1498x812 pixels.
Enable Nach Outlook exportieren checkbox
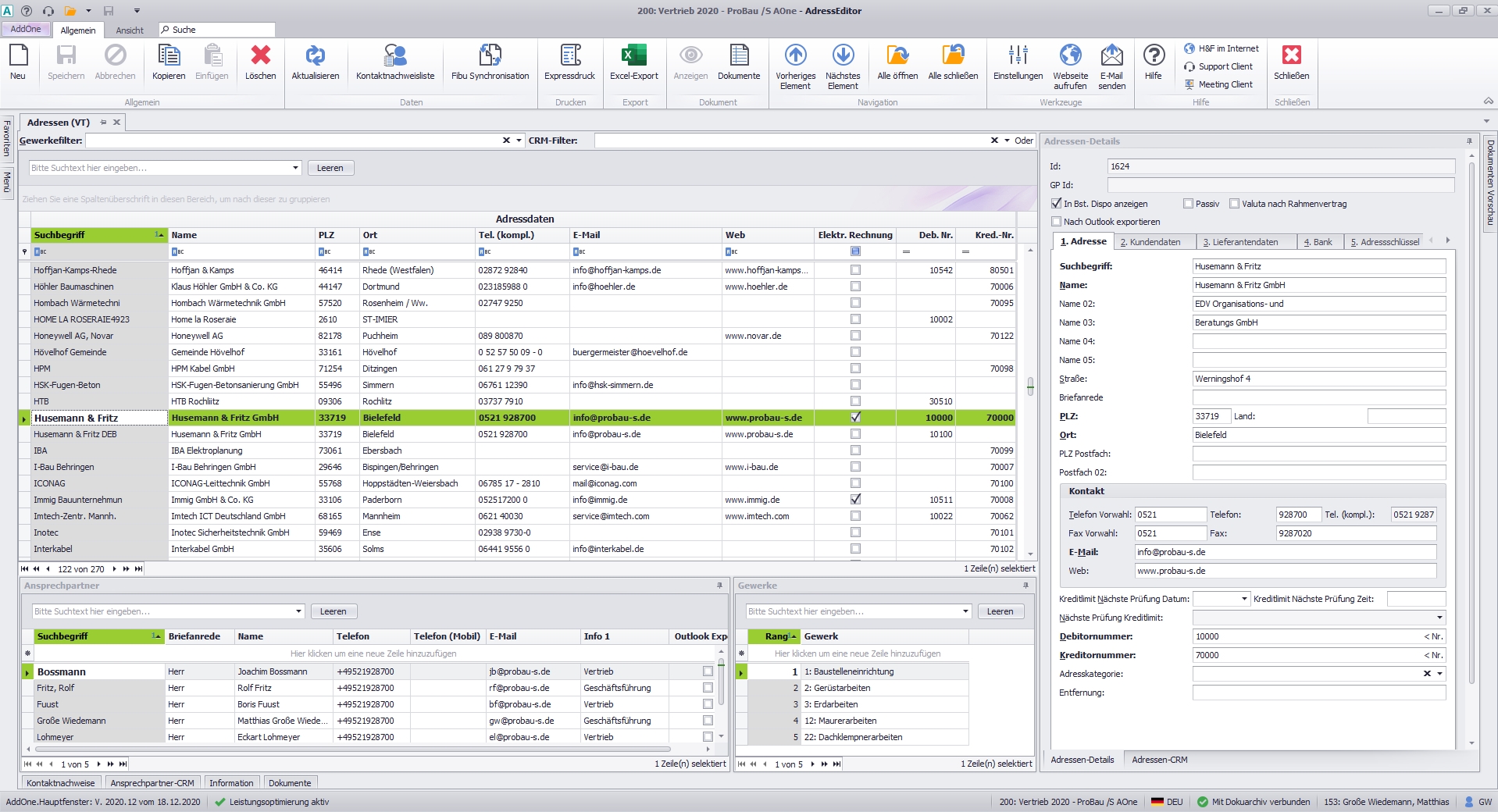pyautogui.click(x=1057, y=222)
